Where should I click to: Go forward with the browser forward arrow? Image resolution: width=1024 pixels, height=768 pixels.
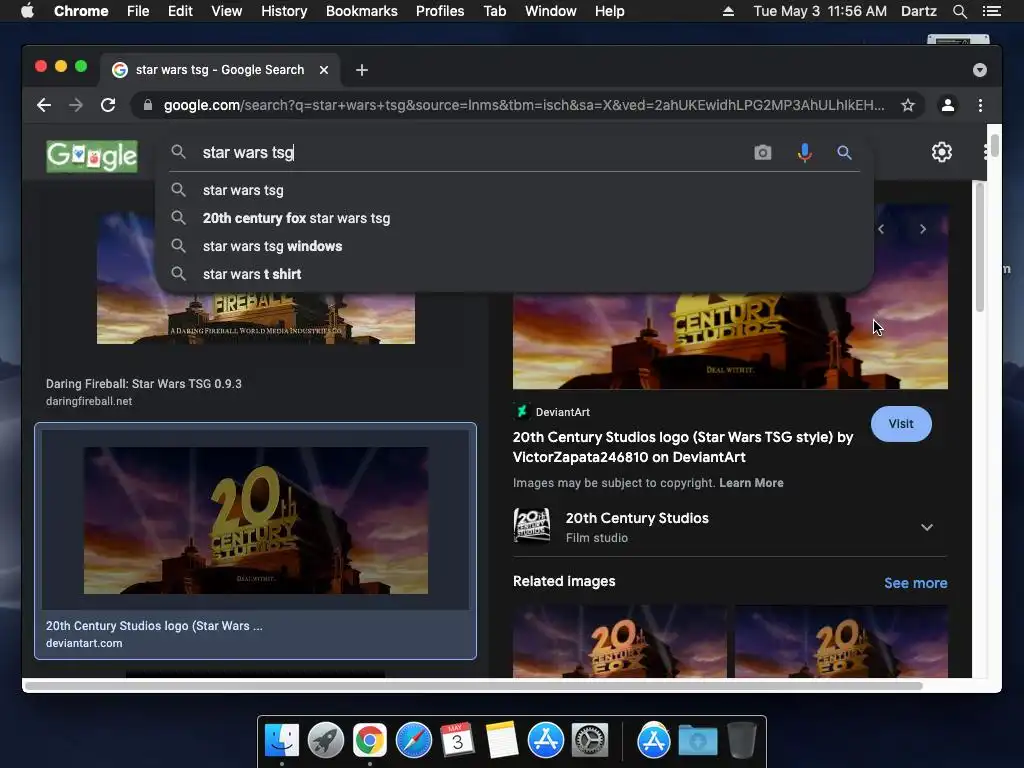click(76, 105)
